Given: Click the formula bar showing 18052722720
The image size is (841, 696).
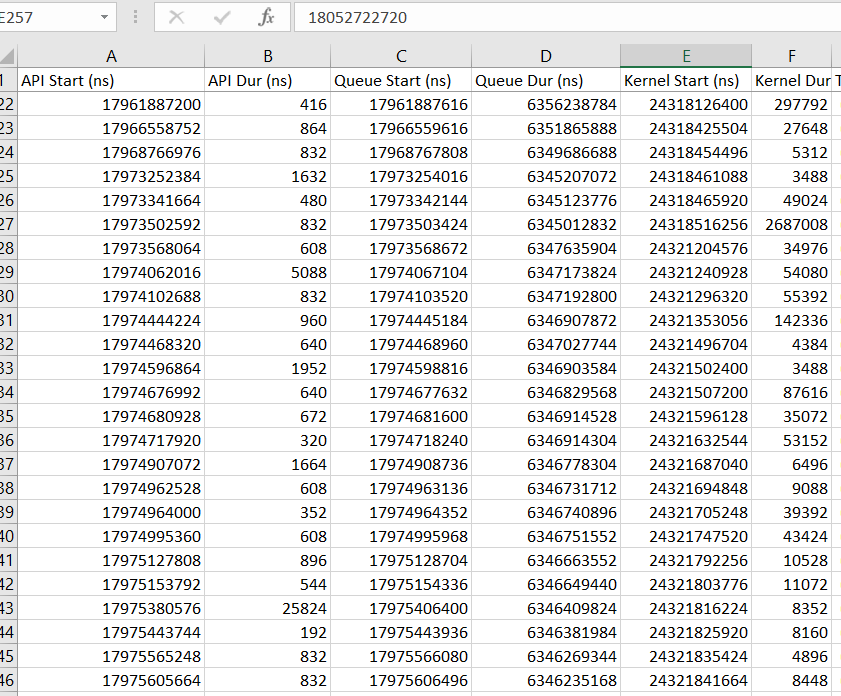Looking at the screenshot, I should [567, 17].
